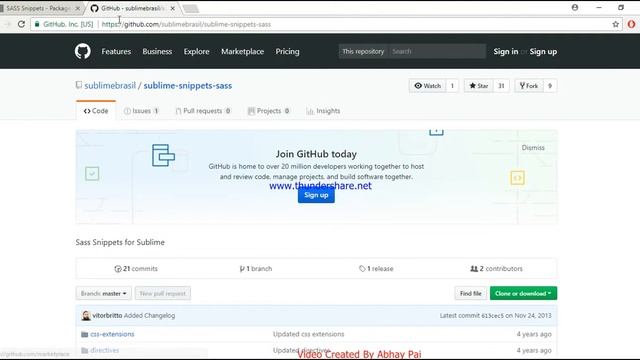Select the Code tab
Screen dimensions: 640x360
[96, 111]
